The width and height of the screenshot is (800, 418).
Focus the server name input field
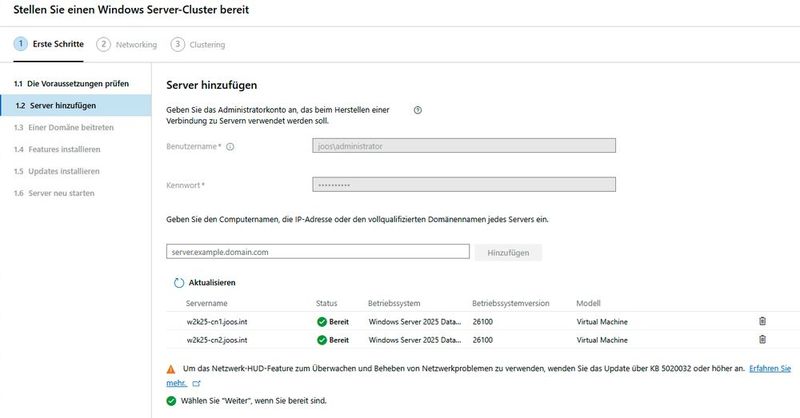point(318,252)
